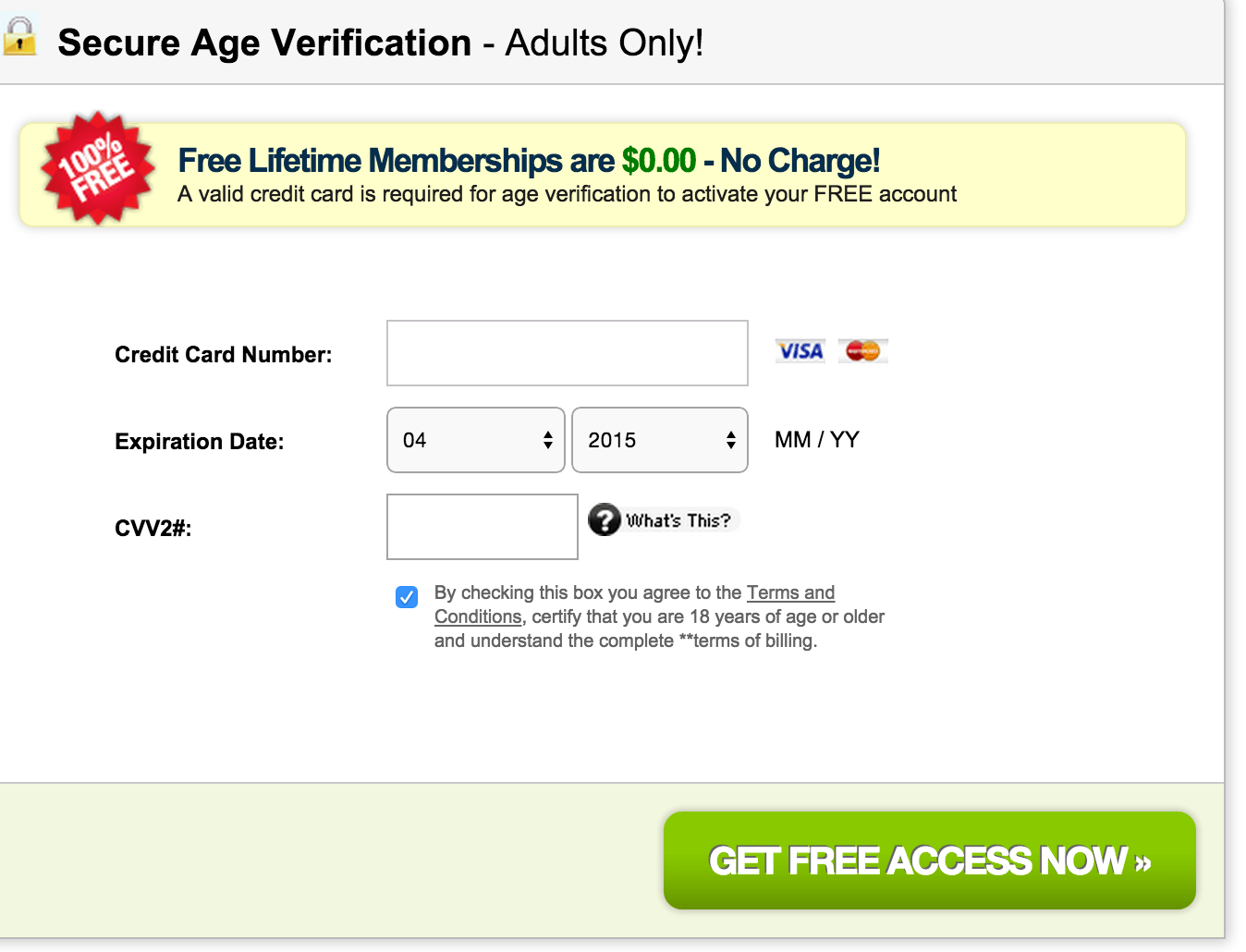The height and width of the screenshot is (952, 1246).
Task: Open the expiration month dropdown showing 04
Action: click(x=476, y=440)
